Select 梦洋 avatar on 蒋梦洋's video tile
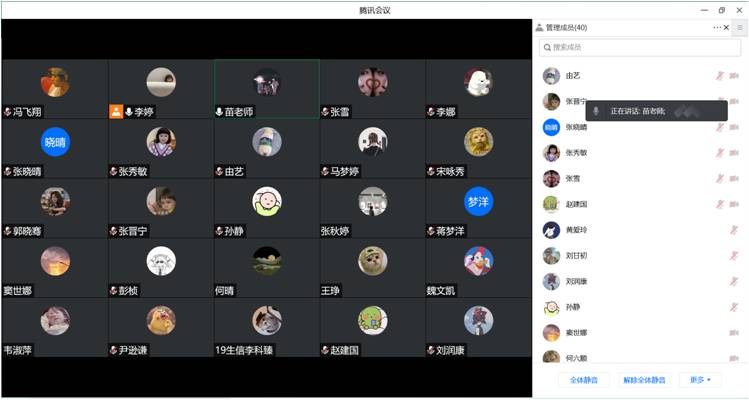 click(x=478, y=200)
